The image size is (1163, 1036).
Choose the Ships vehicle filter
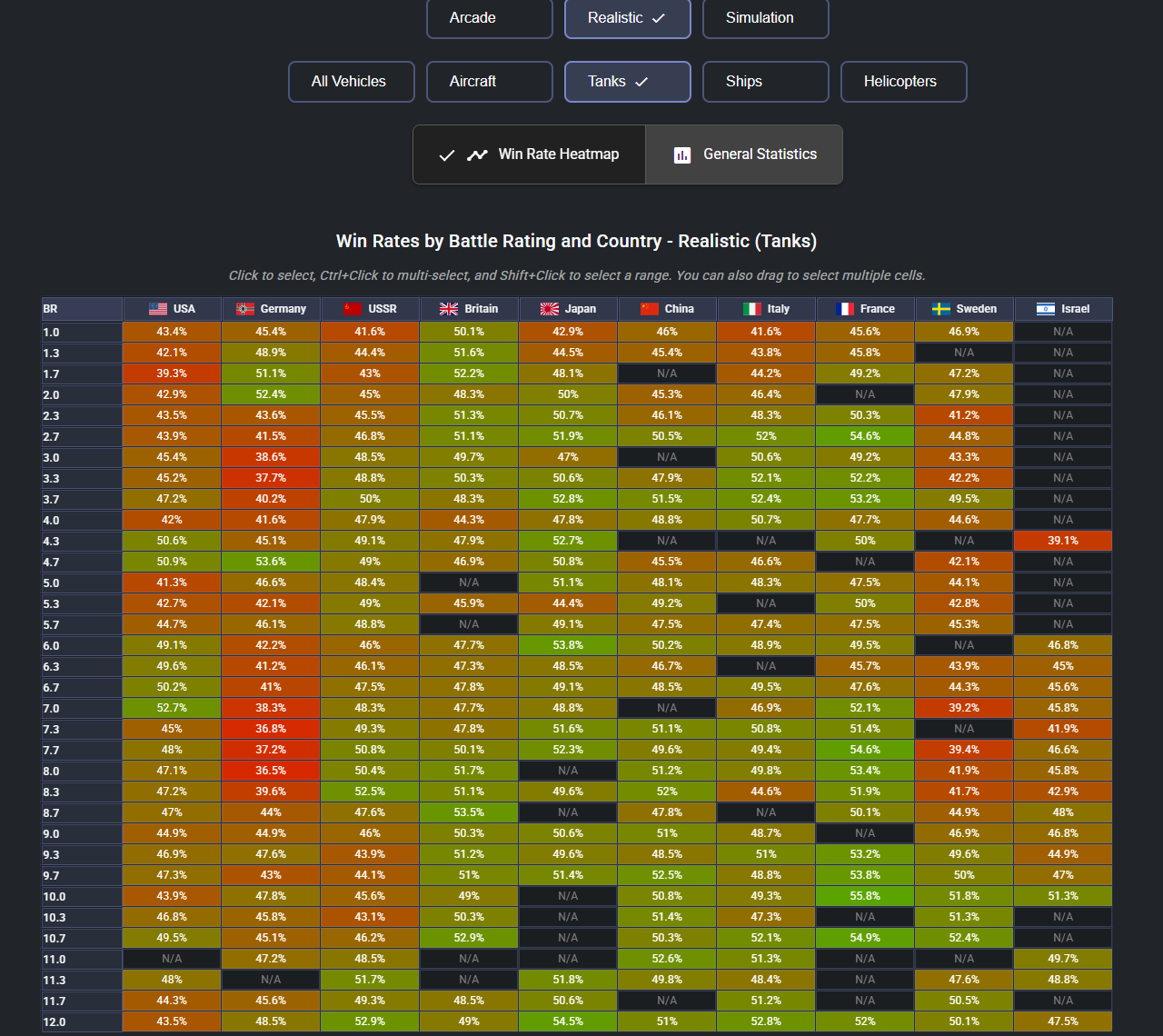[766, 82]
